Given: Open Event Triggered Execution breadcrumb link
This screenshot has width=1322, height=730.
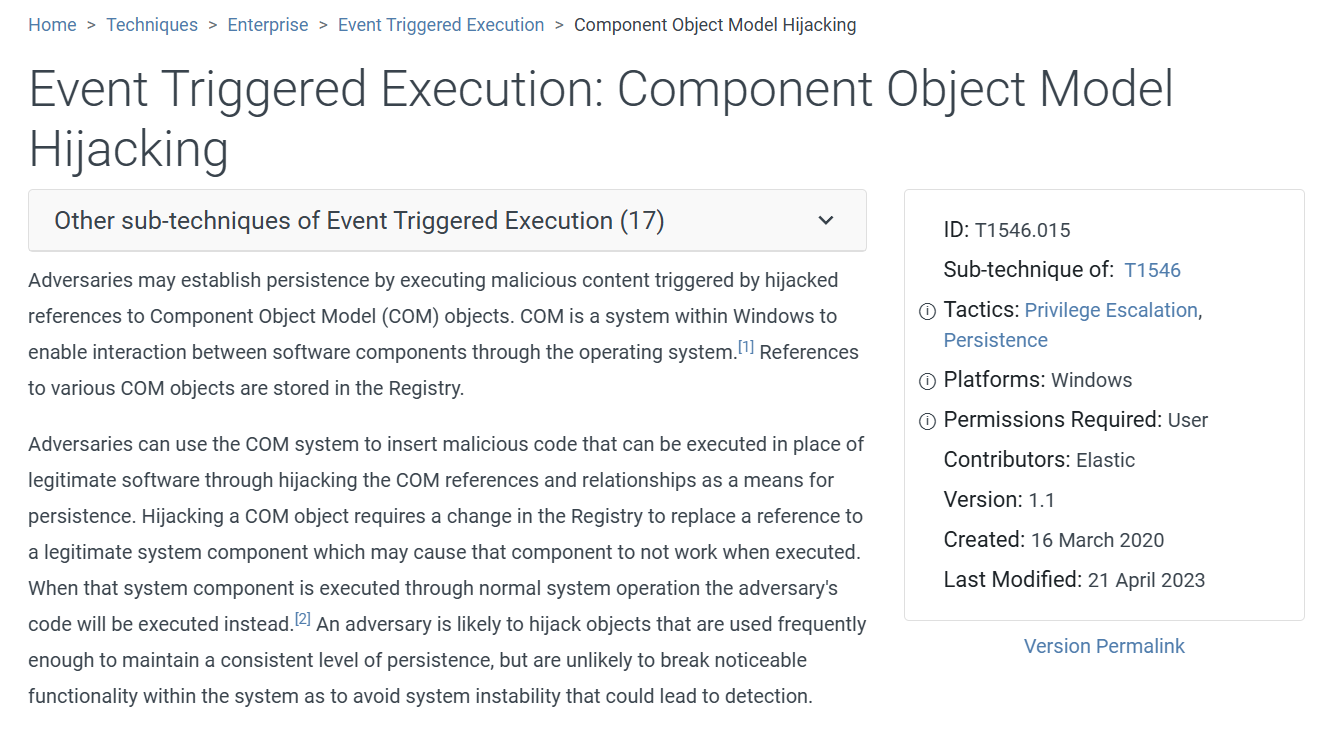Looking at the screenshot, I should pyautogui.click(x=441, y=25).
